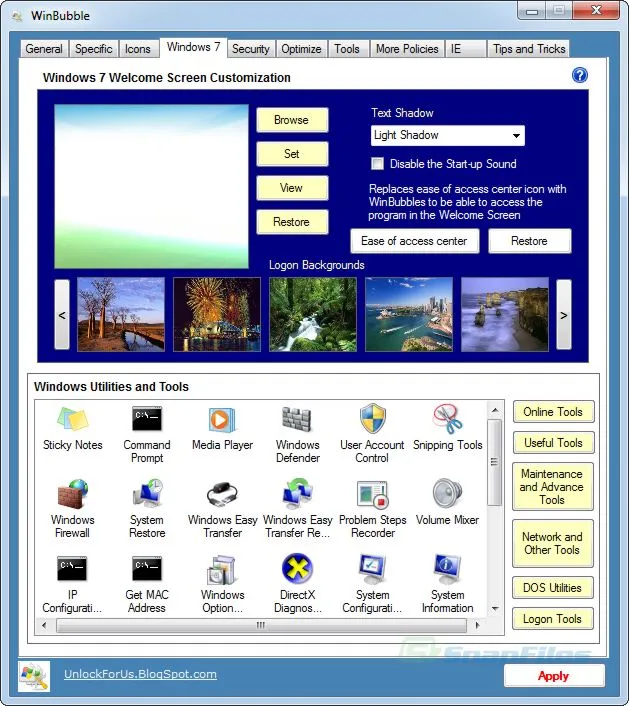Open the IE tab
This screenshot has height=706, width=629.
466,49
